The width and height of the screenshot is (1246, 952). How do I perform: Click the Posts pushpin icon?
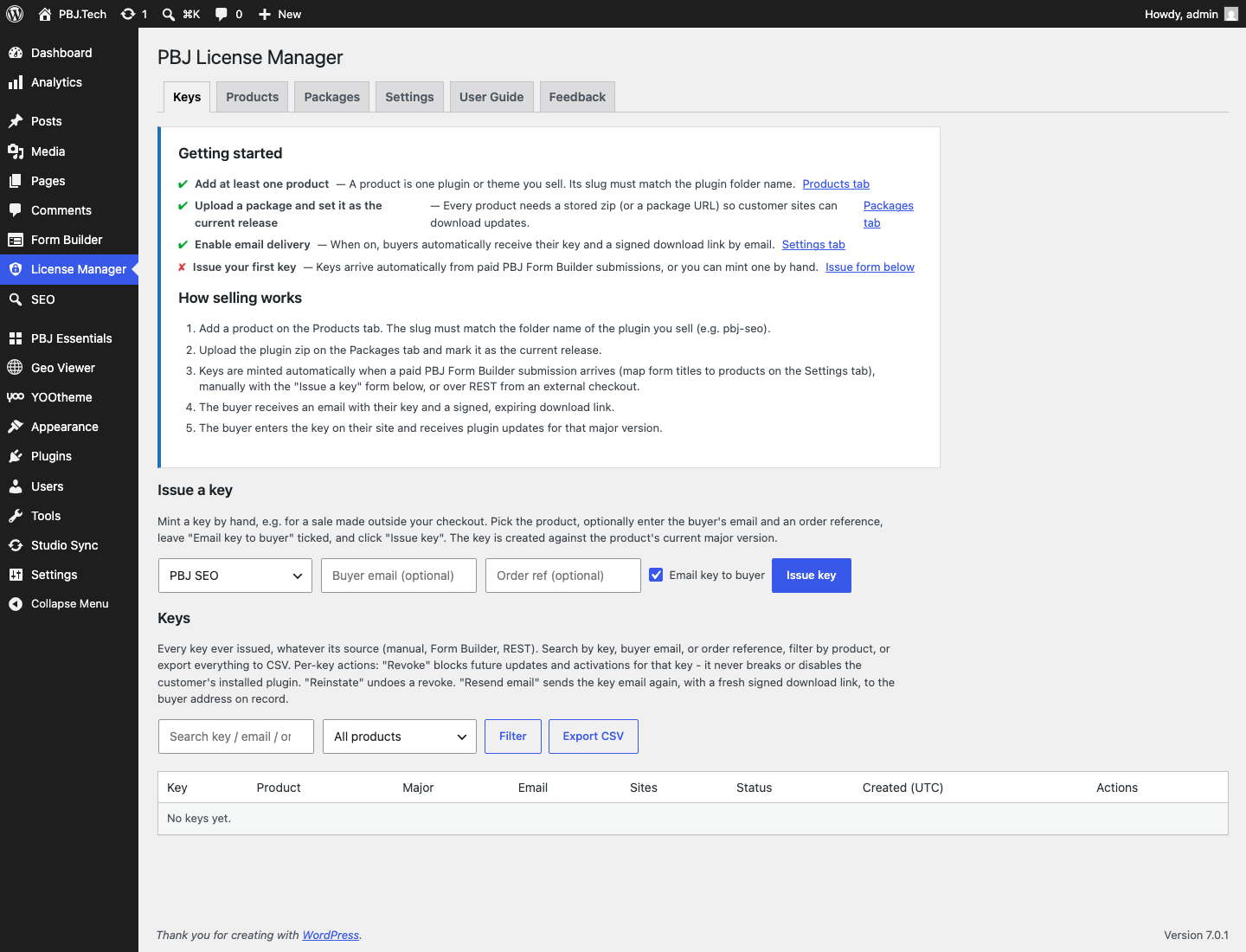click(x=16, y=121)
